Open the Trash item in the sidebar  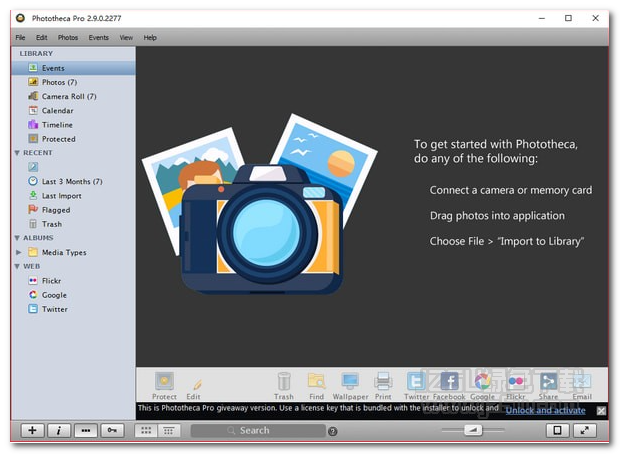(74, 224)
